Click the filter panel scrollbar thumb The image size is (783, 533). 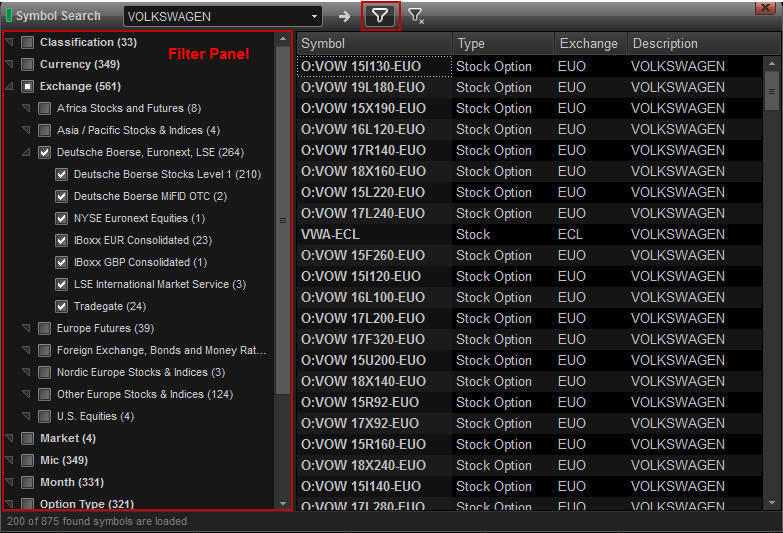pyautogui.click(x=283, y=220)
